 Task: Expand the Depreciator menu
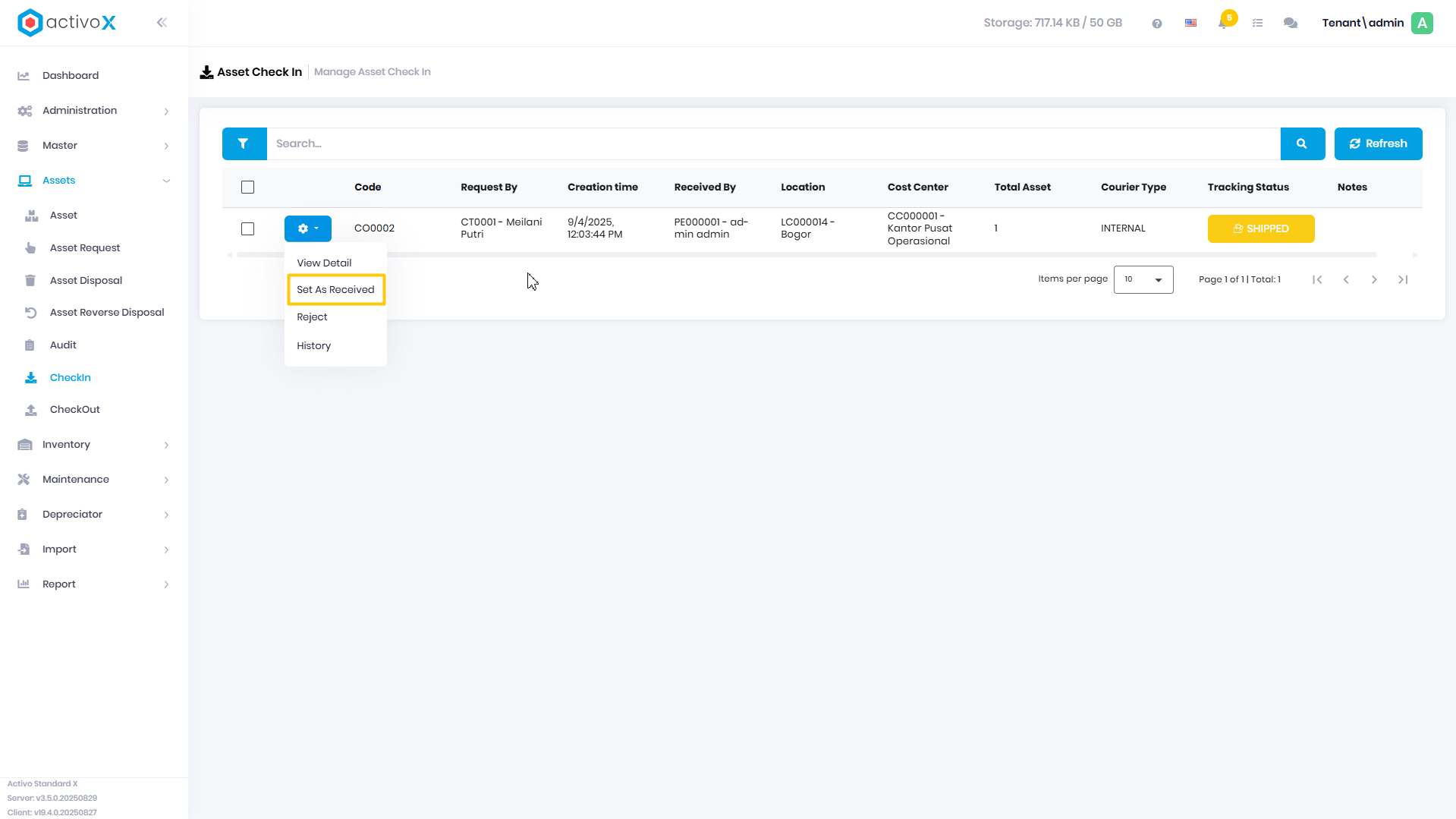click(x=166, y=515)
